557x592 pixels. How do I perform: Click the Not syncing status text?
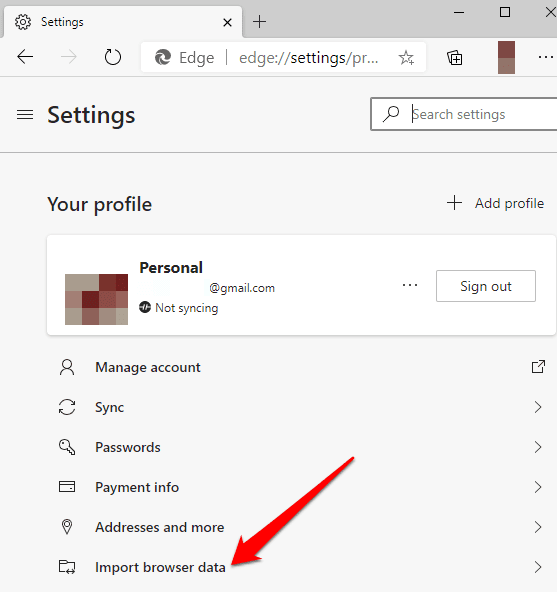pyautogui.click(x=187, y=308)
